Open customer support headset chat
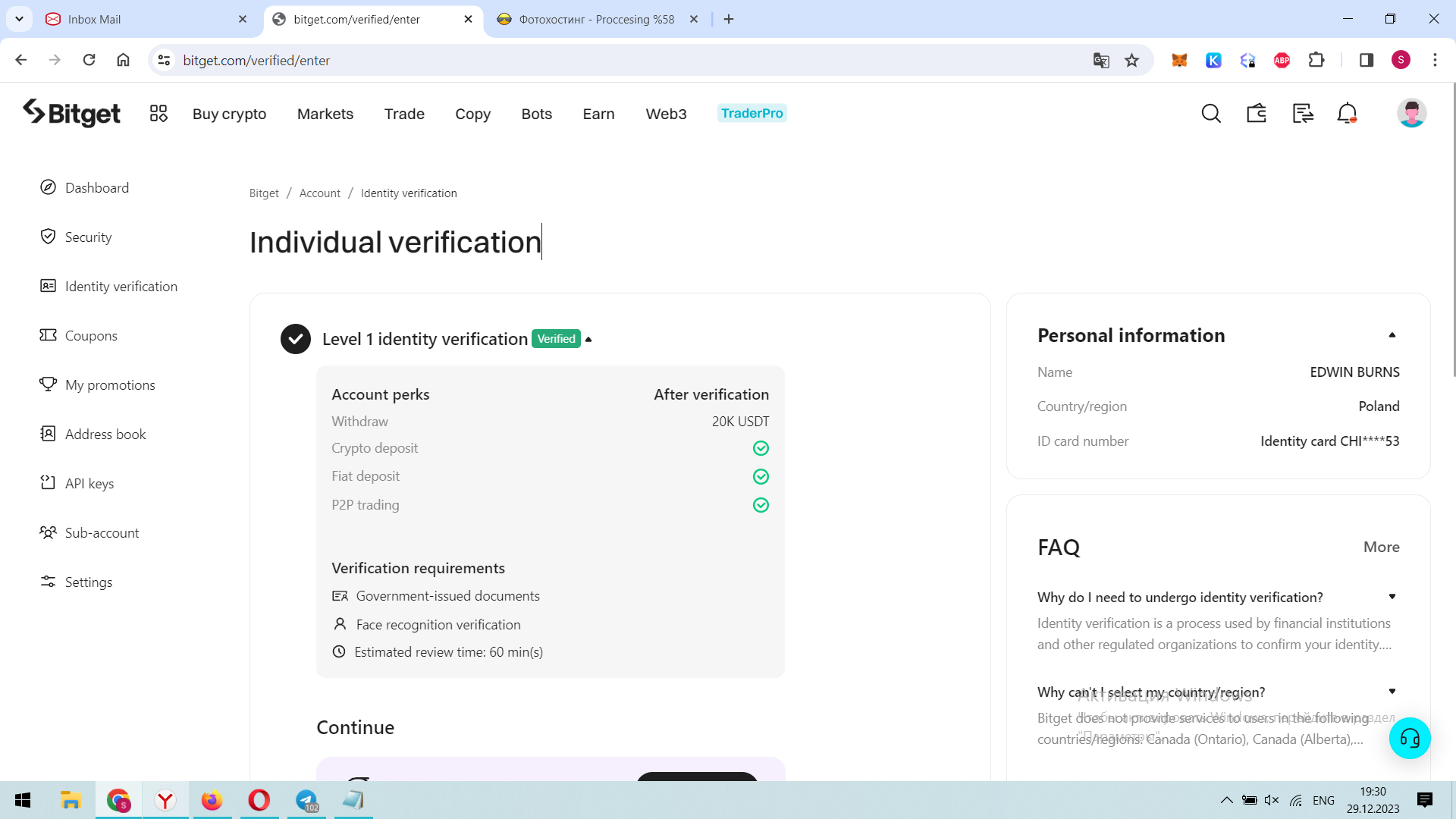The width and height of the screenshot is (1456, 819). [x=1409, y=738]
